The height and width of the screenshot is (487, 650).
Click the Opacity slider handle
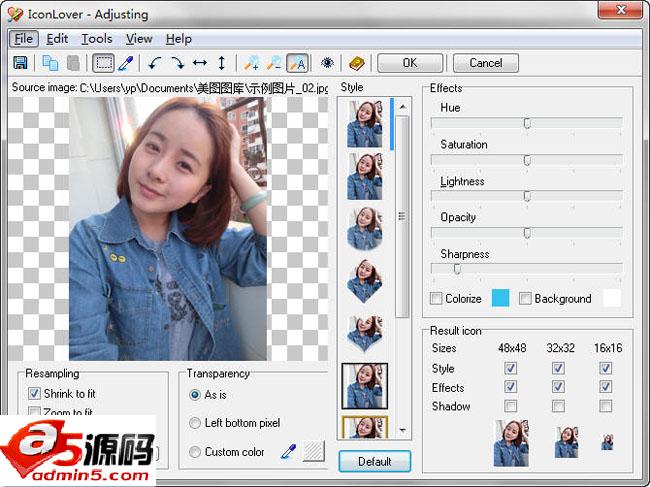(x=527, y=233)
